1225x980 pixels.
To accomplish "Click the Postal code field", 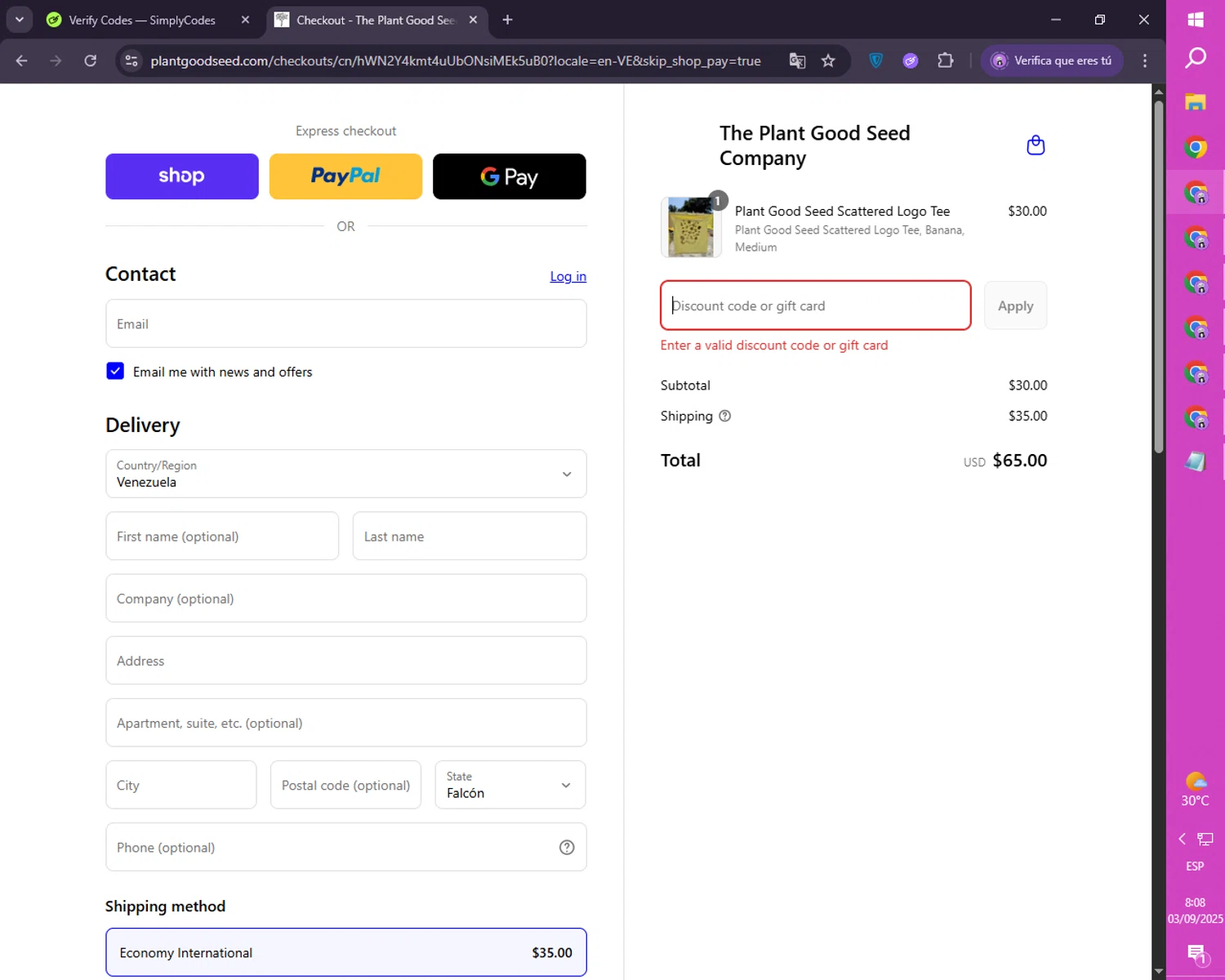I will (x=346, y=785).
